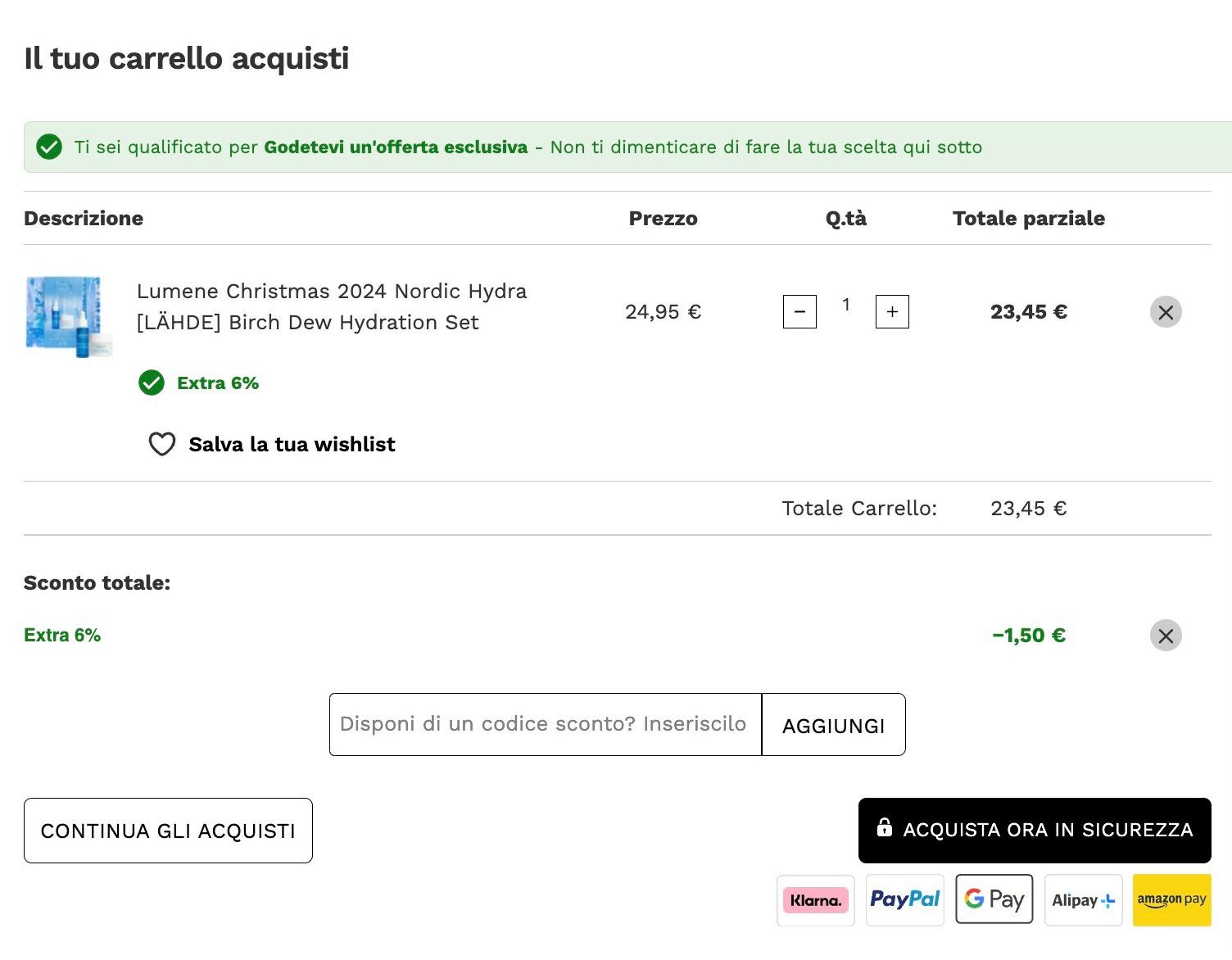This screenshot has width=1232, height=960.
Task: Decrease quantity with the minus button
Action: click(799, 312)
